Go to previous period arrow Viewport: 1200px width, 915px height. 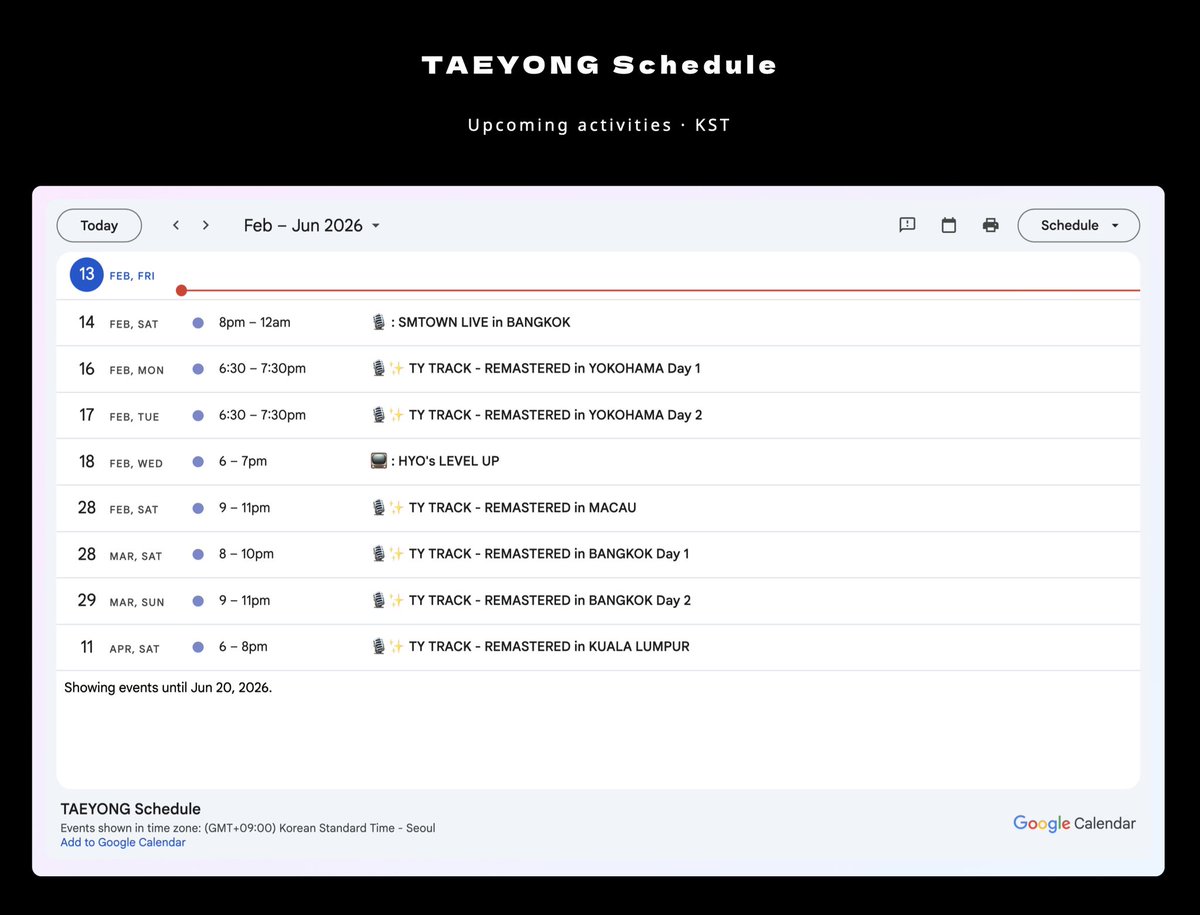tap(176, 225)
